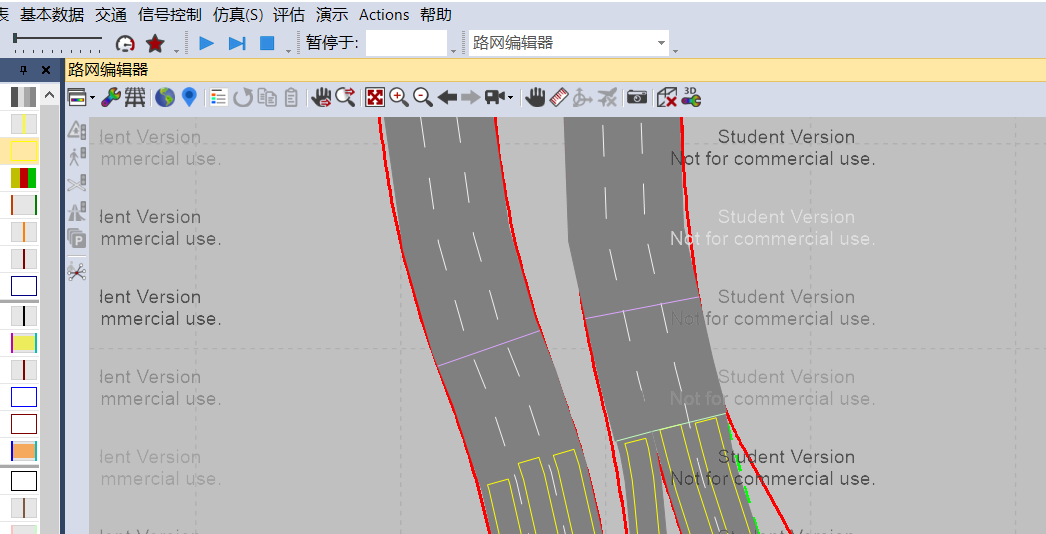Open the 演示 menu

pyautogui.click(x=332, y=15)
